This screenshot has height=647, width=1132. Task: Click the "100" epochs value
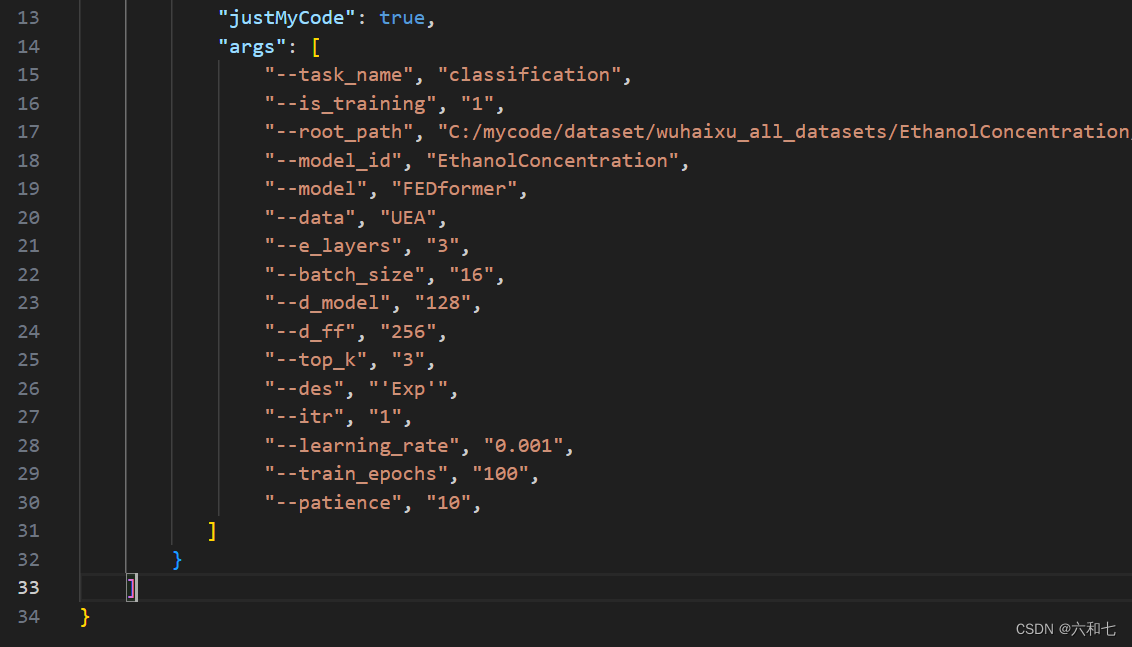500,474
